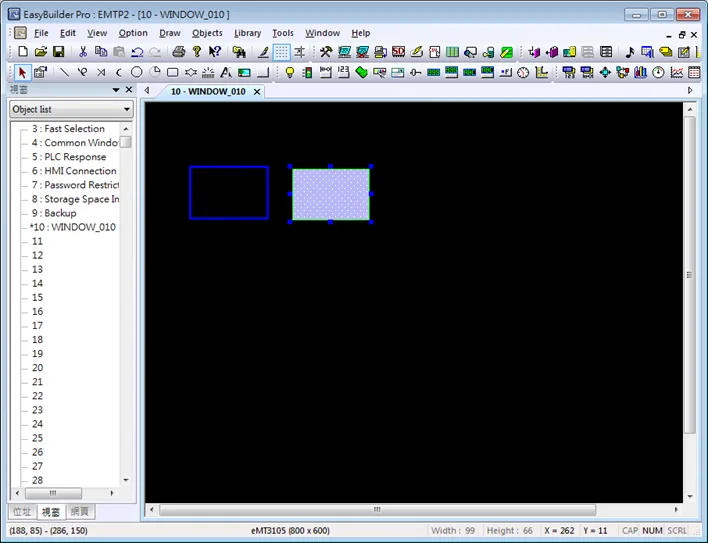Save the project with floppy disk icon
708x543 pixels.
pyautogui.click(x=59, y=52)
